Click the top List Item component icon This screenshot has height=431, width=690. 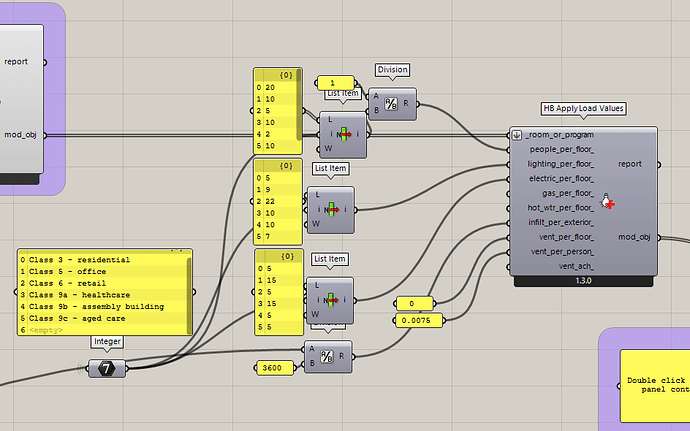click(x=344, y=134)
